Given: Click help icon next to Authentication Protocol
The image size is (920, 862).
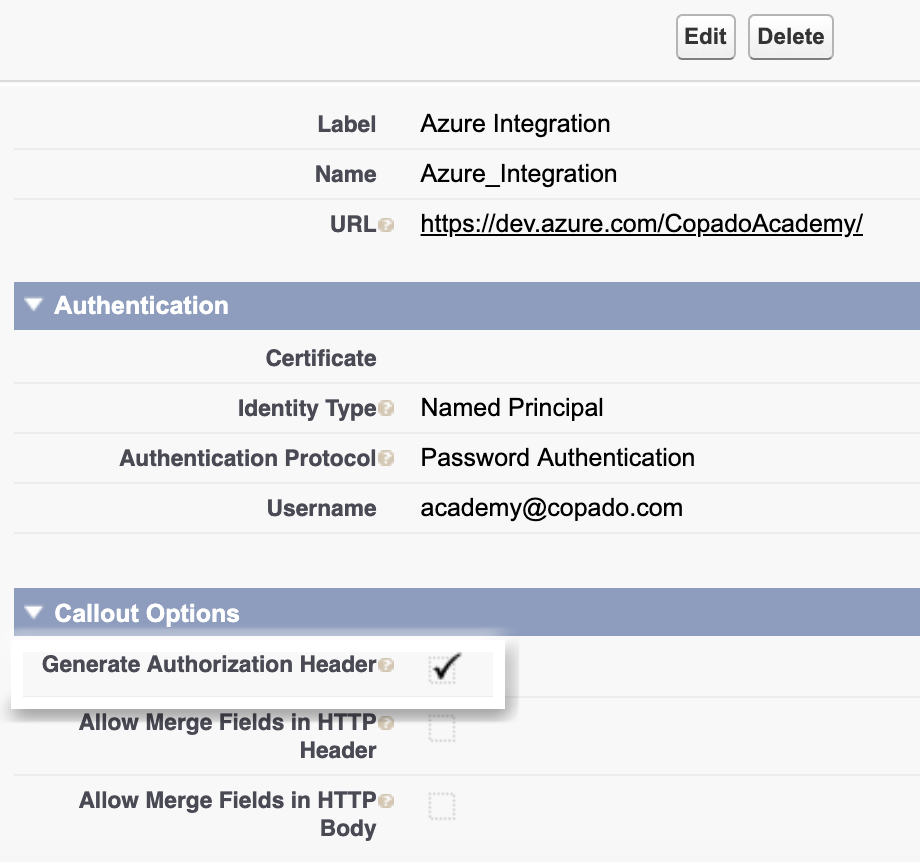Looking at the screenshot, I should 386,458.
